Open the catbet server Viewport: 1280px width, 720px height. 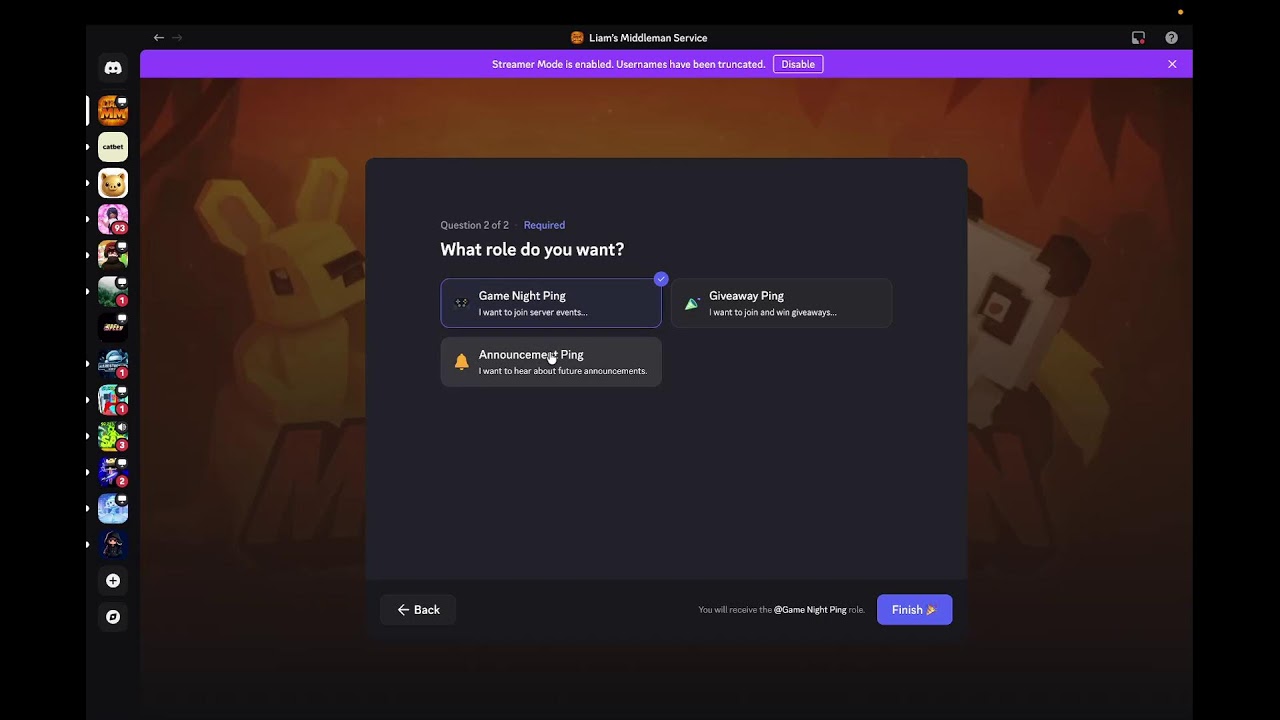pos(113,147)
